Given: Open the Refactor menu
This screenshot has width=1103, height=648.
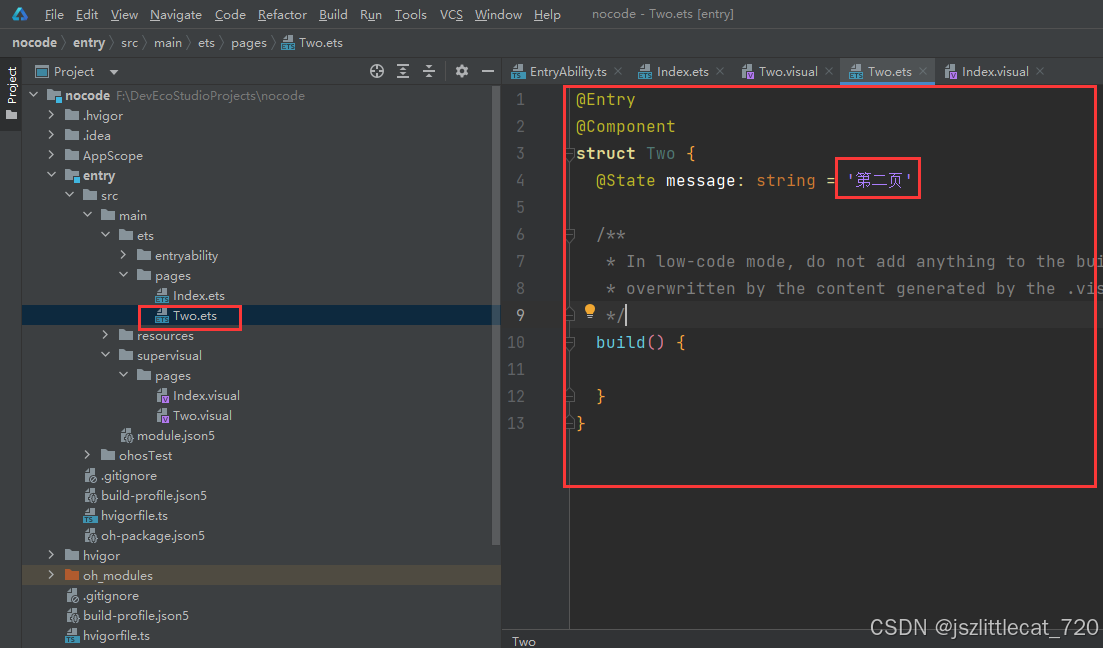Looking at the screenshot, I should [282, 14].
